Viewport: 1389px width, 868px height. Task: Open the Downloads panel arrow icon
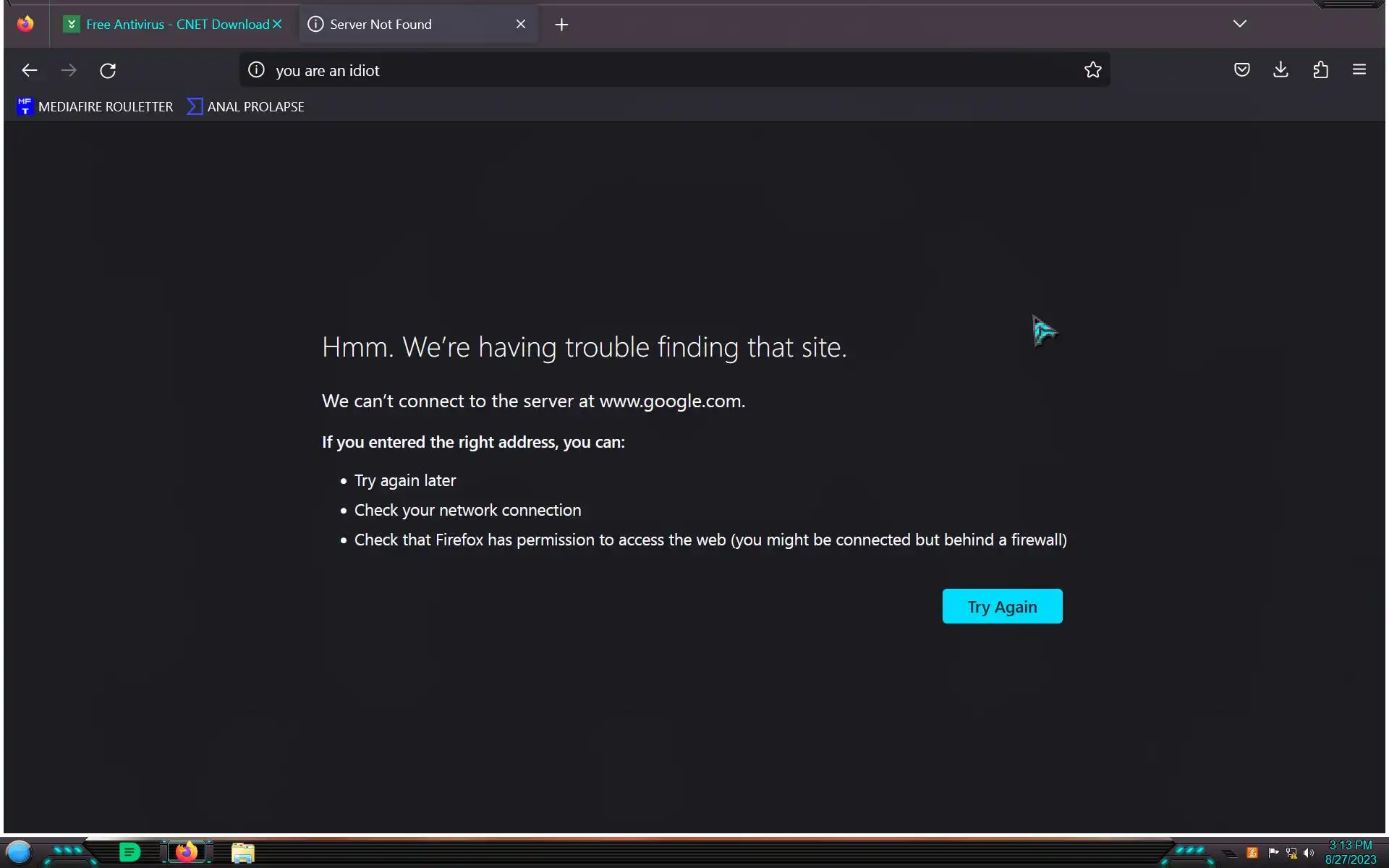(1280, 70)
